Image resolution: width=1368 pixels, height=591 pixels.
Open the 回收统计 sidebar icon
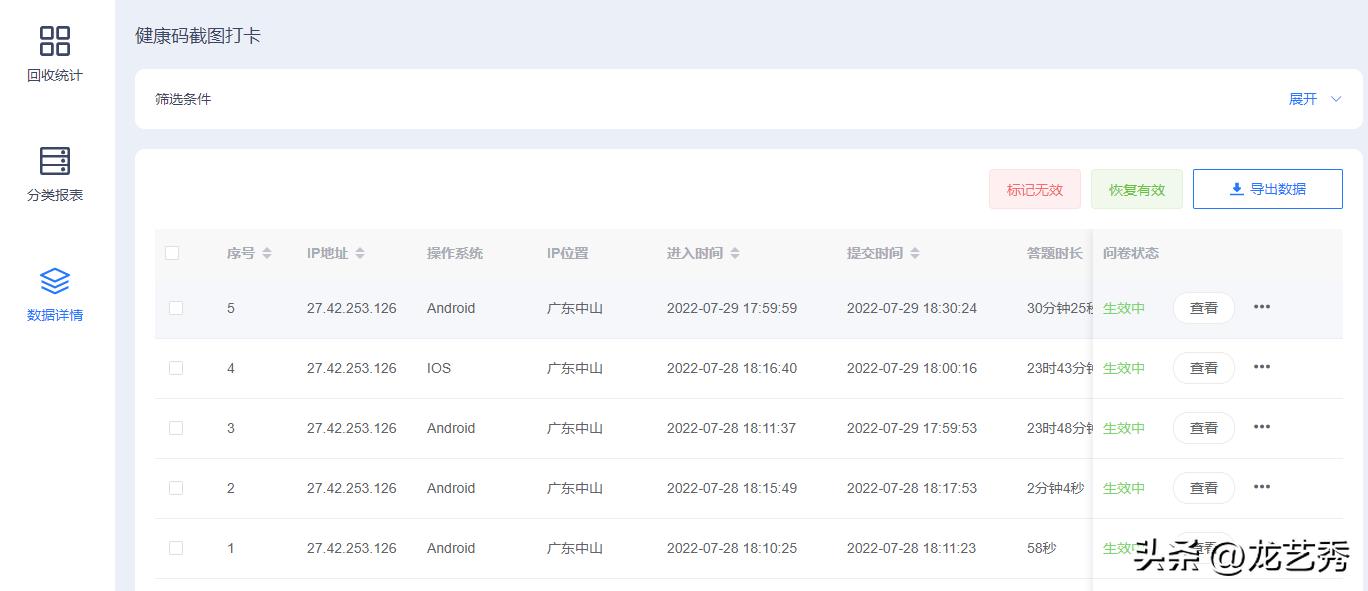pos(55,41)
